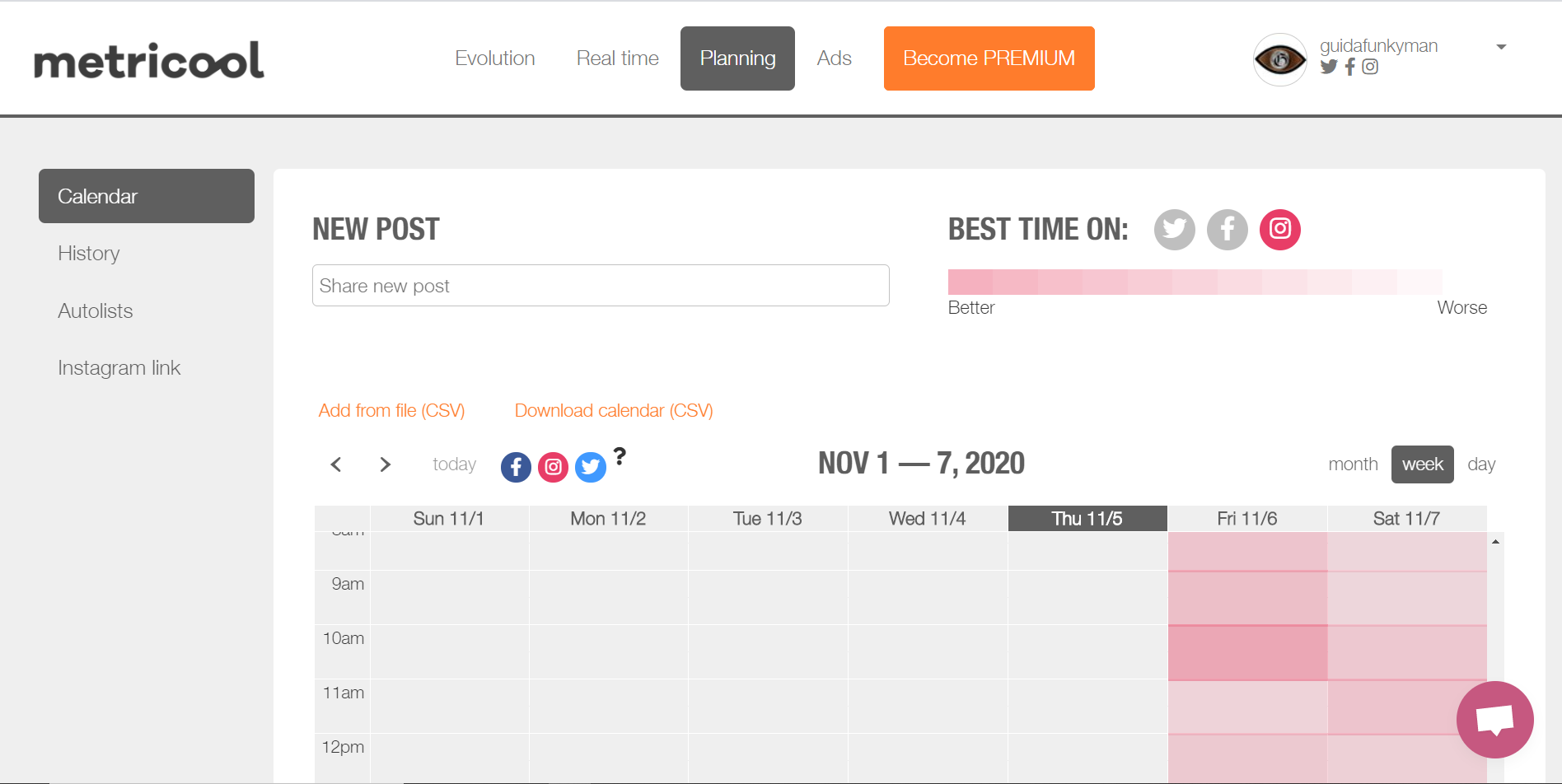Click the Thu 11/5 column header
The width and height of the screenshot is (1562, 784).
[x=1087, y=519]
